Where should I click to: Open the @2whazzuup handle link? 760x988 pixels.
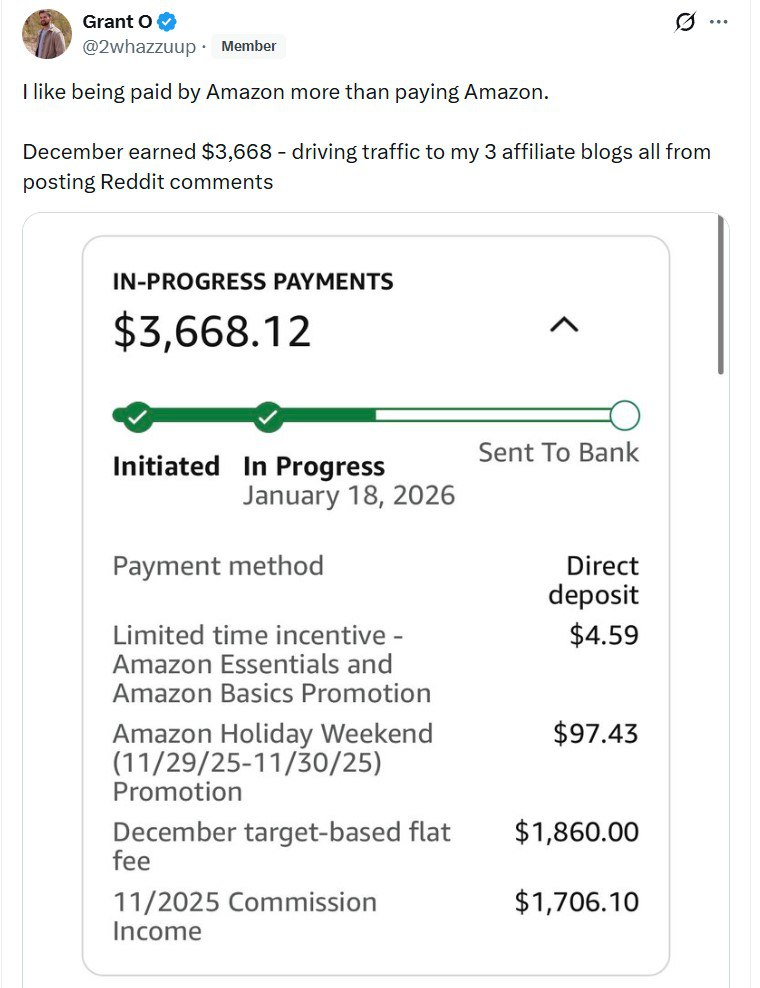click(x=139, y=46)
